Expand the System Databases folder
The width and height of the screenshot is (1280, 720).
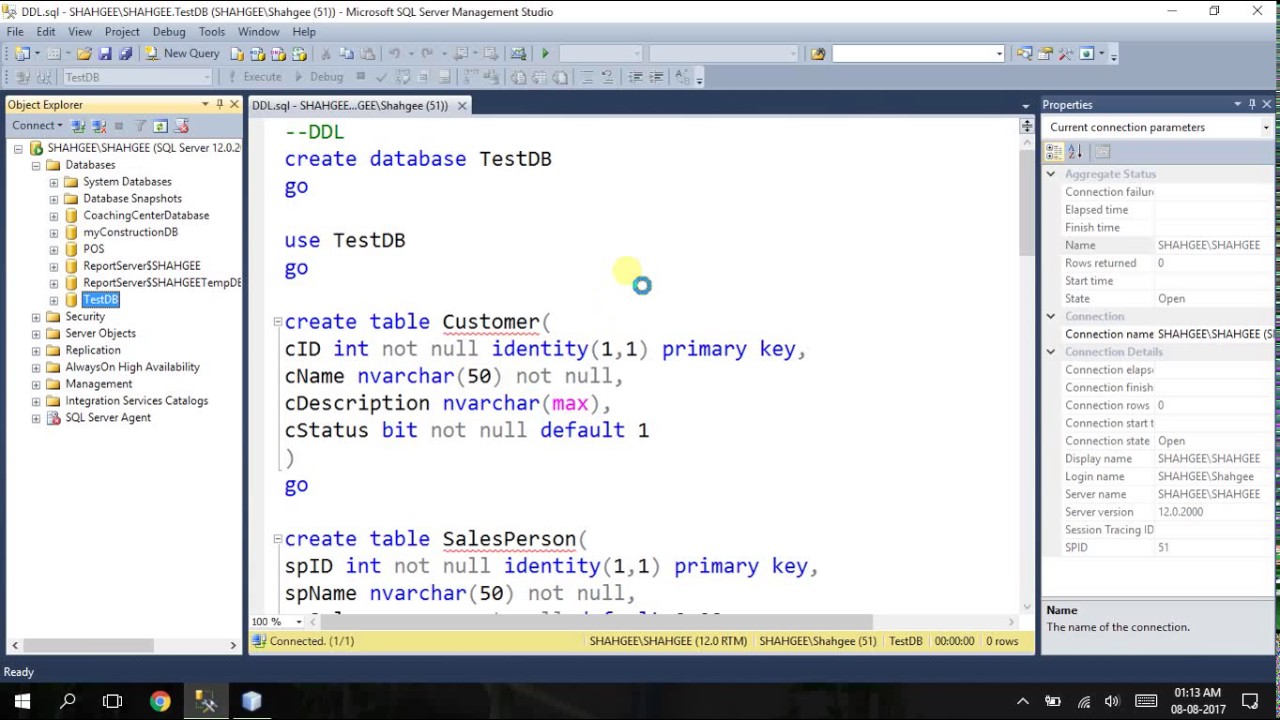pos(53,182)
